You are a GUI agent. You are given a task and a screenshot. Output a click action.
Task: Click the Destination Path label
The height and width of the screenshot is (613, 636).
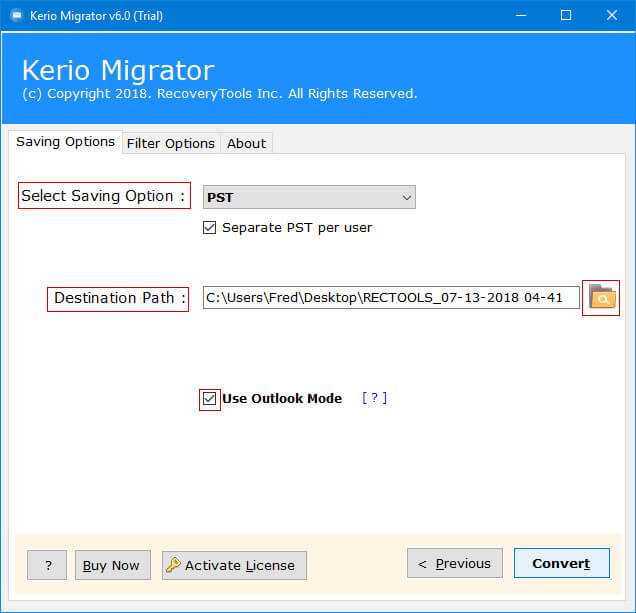click(x=120, y=298)
